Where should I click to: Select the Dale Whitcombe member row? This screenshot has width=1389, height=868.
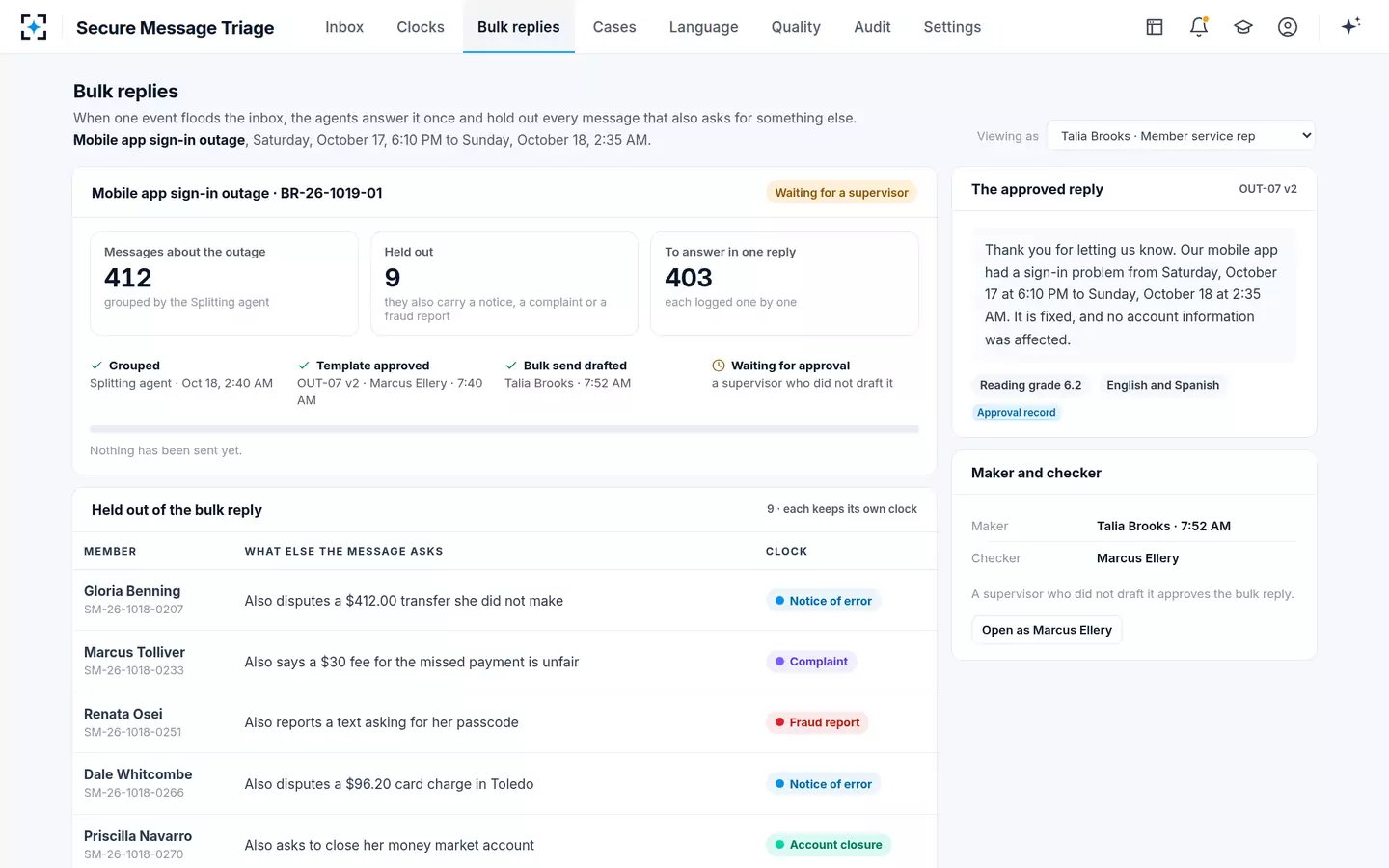(504, 784)
